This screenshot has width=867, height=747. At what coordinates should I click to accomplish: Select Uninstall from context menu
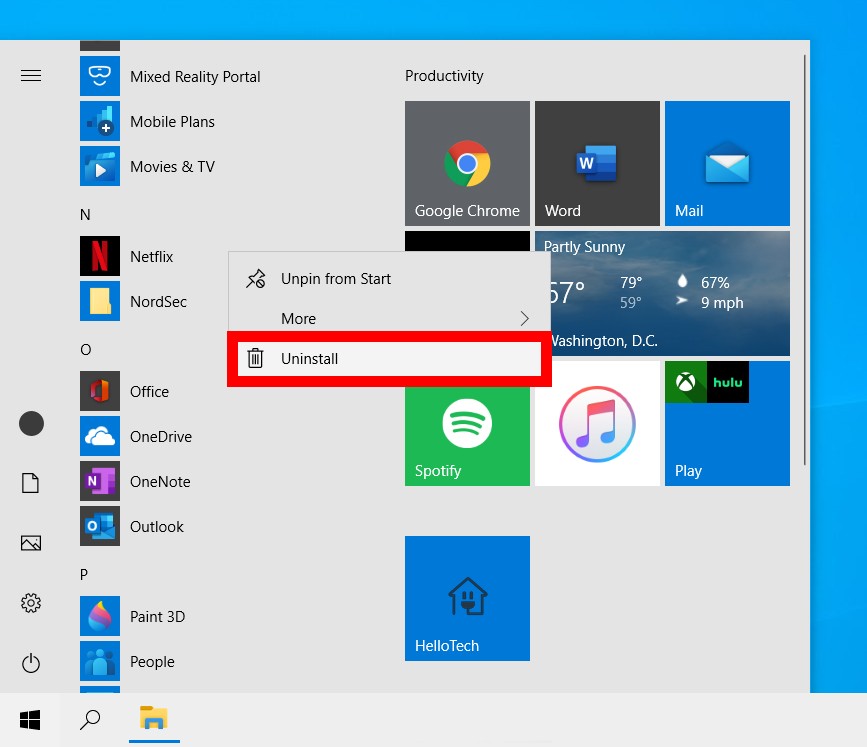point(388,358)
